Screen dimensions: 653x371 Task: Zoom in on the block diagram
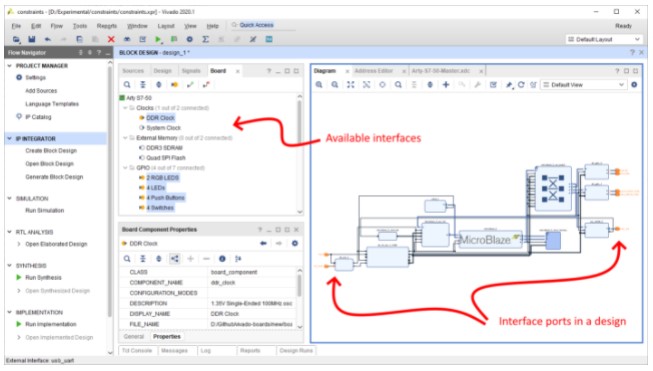click(x=319, y=85)
